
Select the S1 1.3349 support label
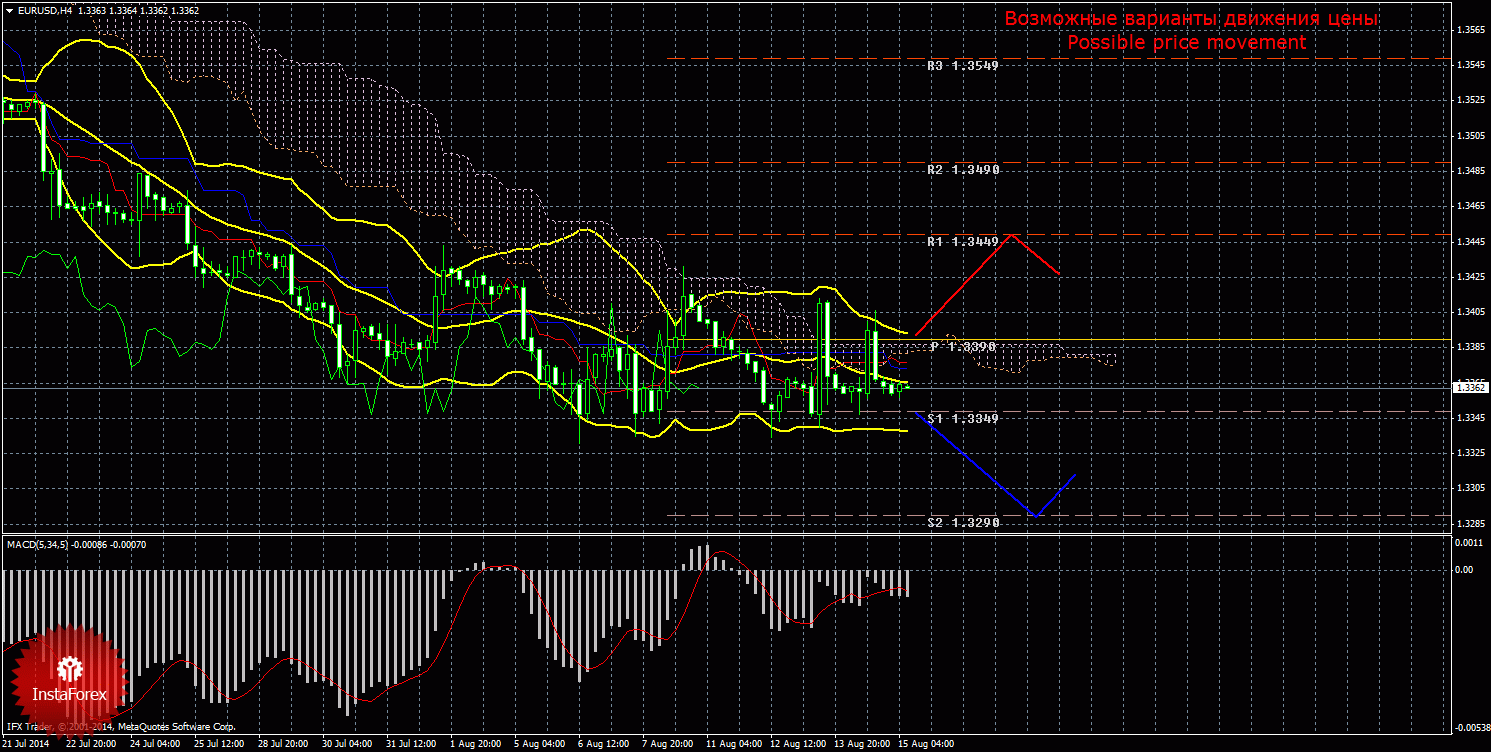(x=963, y=418)
